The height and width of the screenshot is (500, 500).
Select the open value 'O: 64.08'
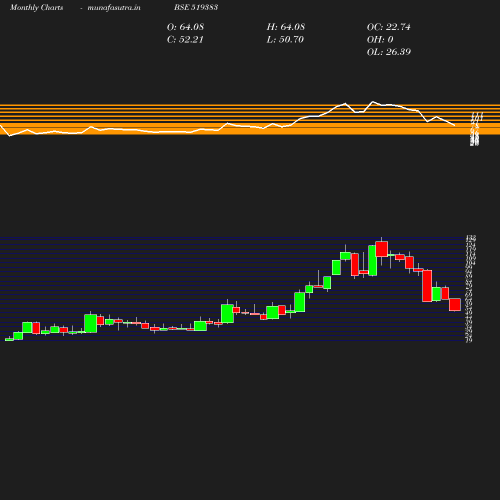click(x=185, y=27)
